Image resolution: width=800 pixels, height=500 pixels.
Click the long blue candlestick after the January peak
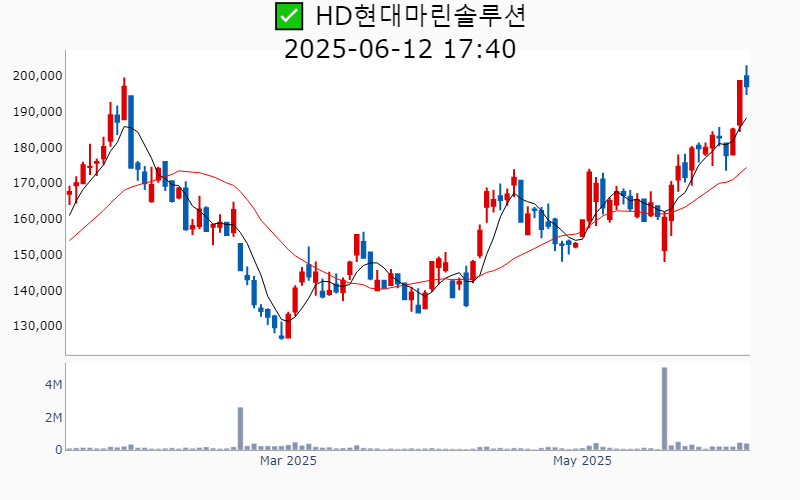(131, 132)
